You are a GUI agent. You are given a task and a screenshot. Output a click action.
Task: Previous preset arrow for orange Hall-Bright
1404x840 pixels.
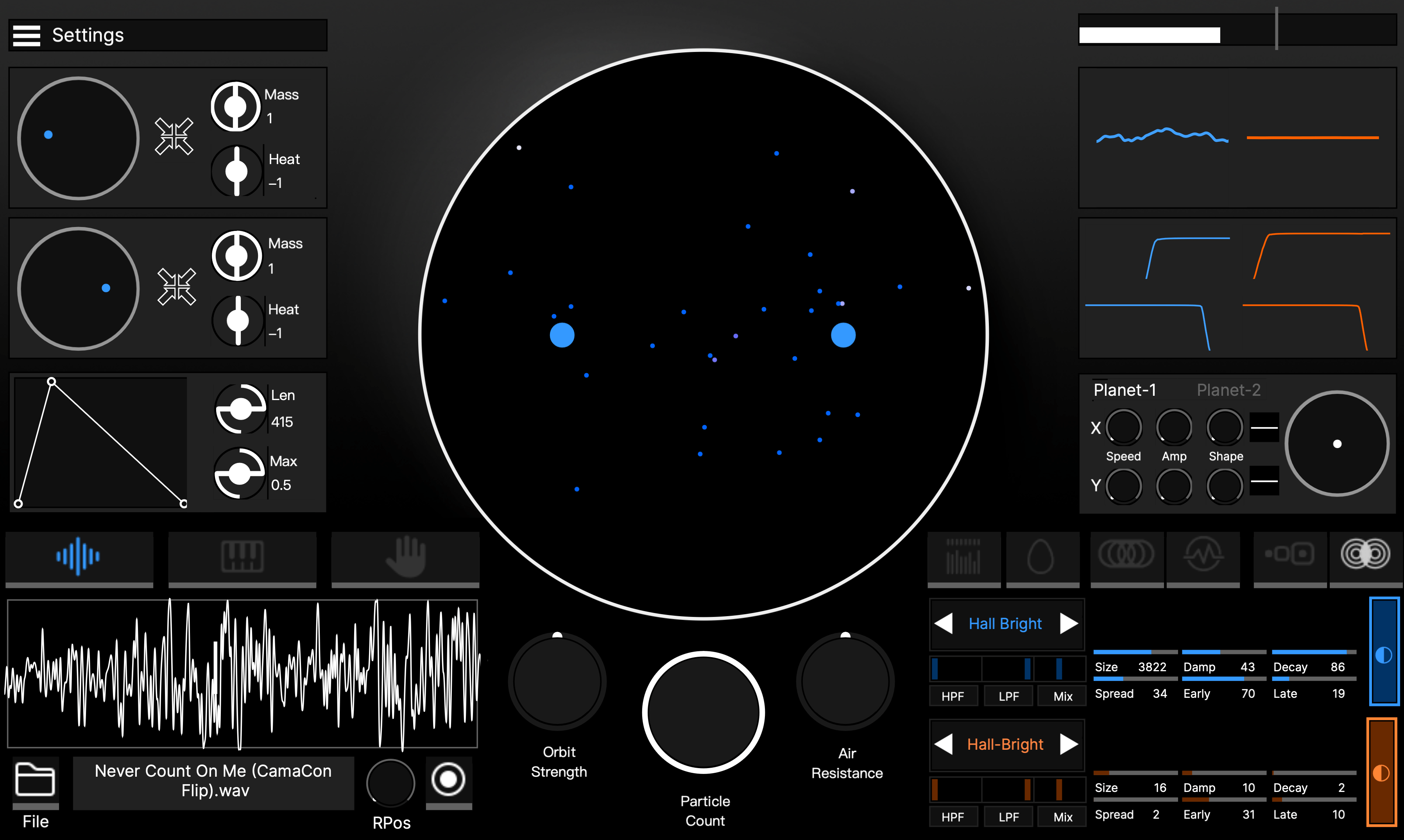pos(944,744)
